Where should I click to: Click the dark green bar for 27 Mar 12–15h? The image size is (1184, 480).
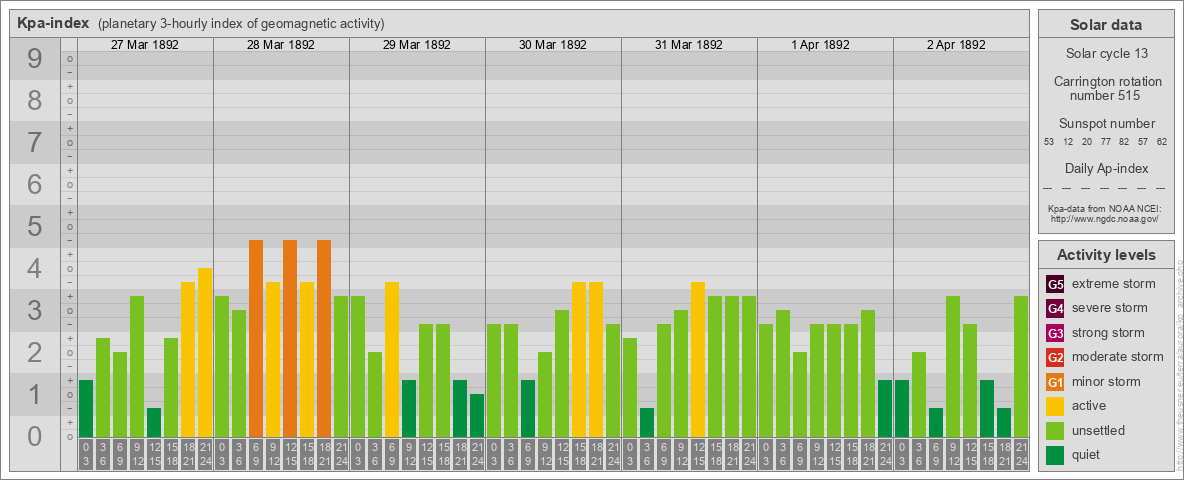point(154,423)
